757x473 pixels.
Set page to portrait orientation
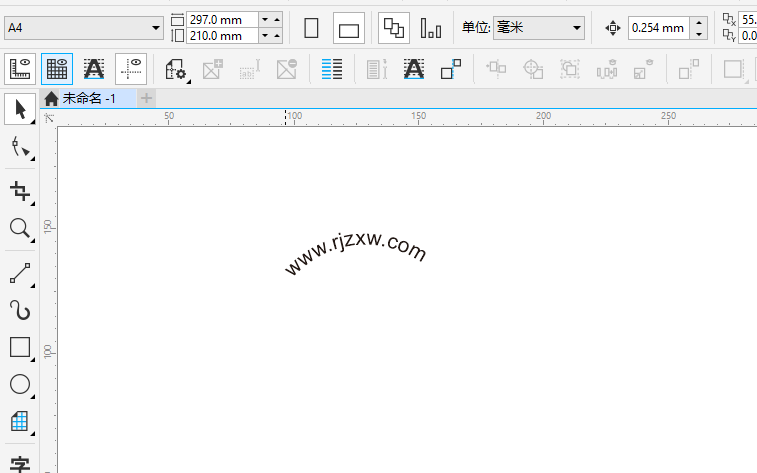(x=311, y=28)
